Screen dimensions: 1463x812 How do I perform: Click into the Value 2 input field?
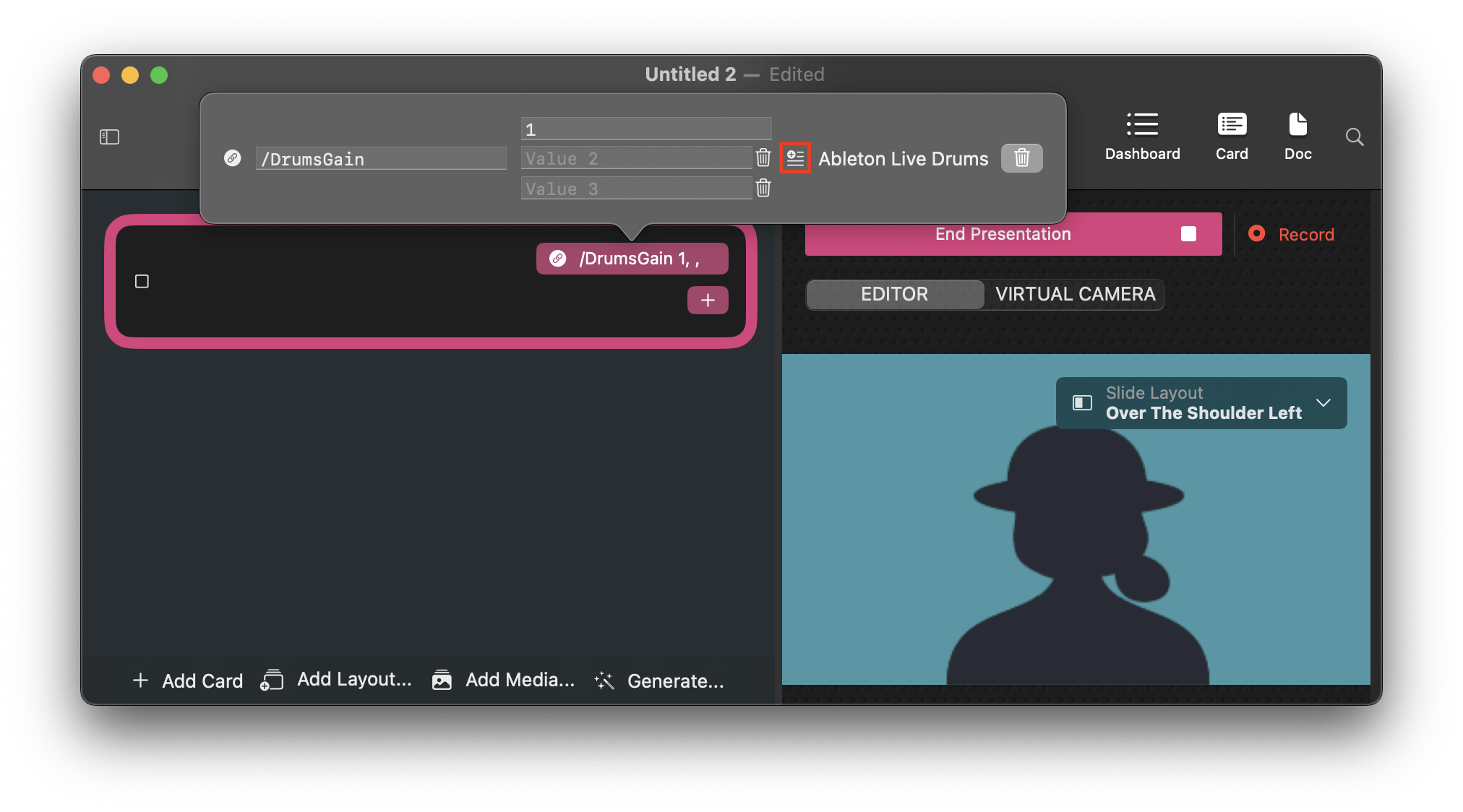(635, 158)
